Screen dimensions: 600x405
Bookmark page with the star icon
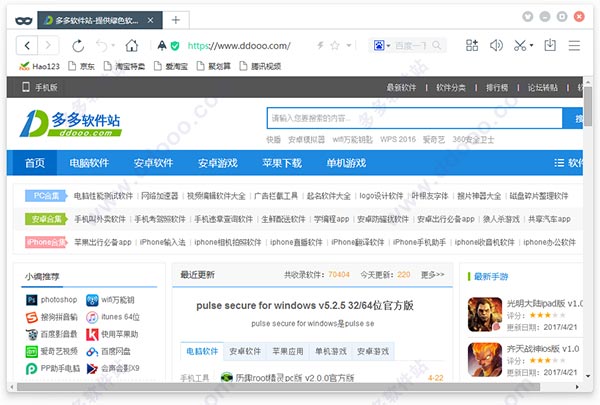[335, 46]
